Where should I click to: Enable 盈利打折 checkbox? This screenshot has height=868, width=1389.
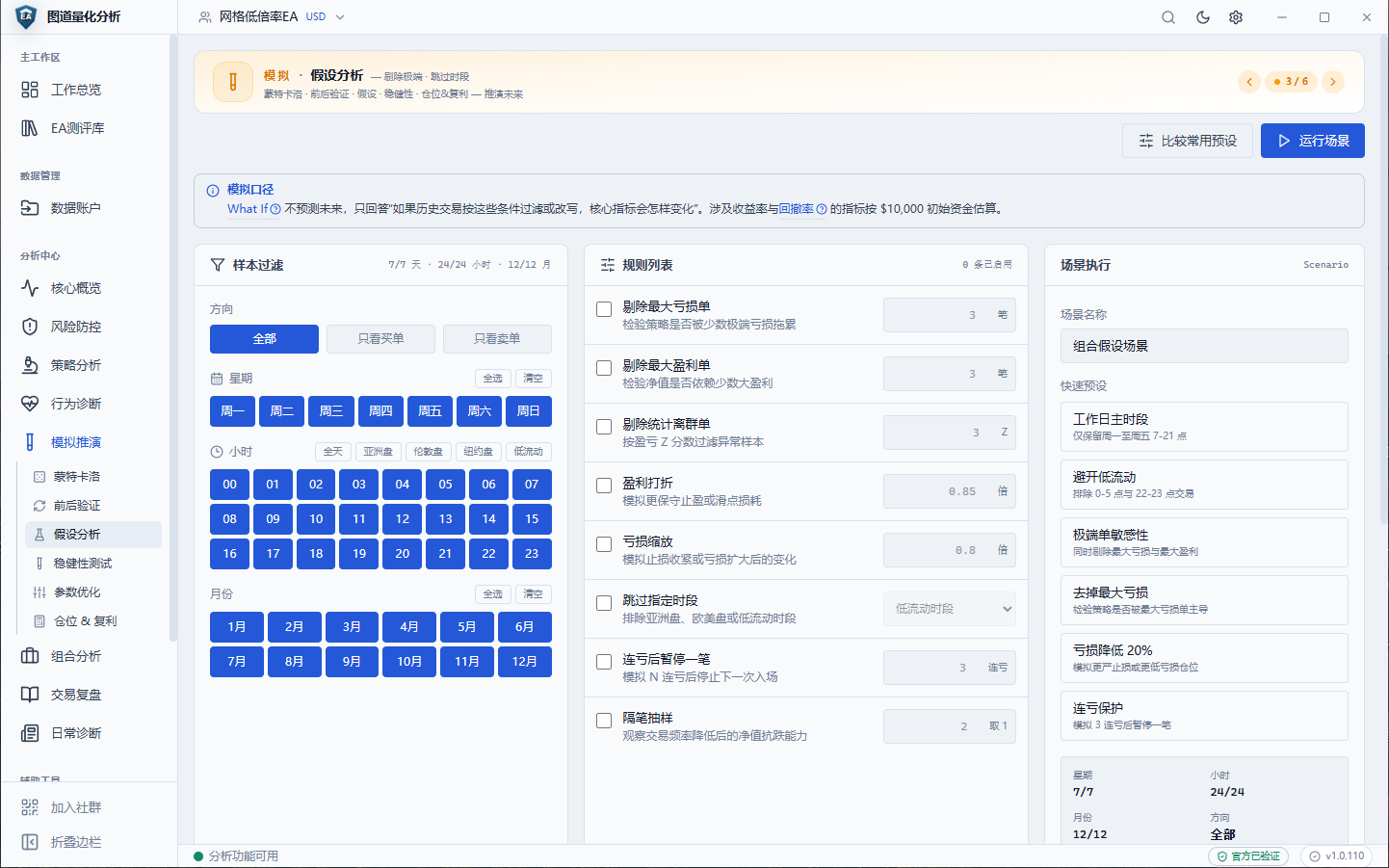pos(604,486)
